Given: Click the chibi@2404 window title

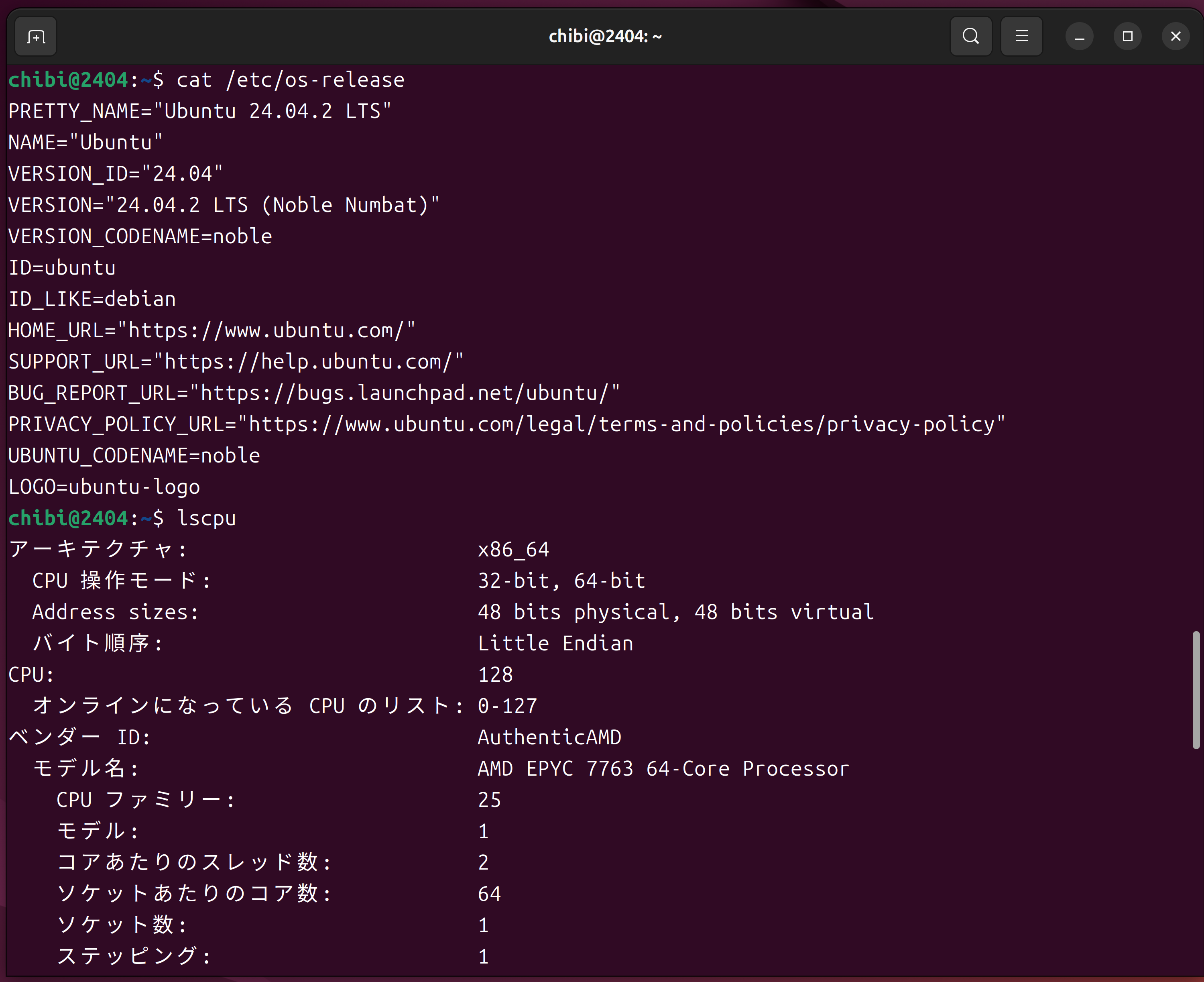Looking at the screenshot, I should coord(604,37).
